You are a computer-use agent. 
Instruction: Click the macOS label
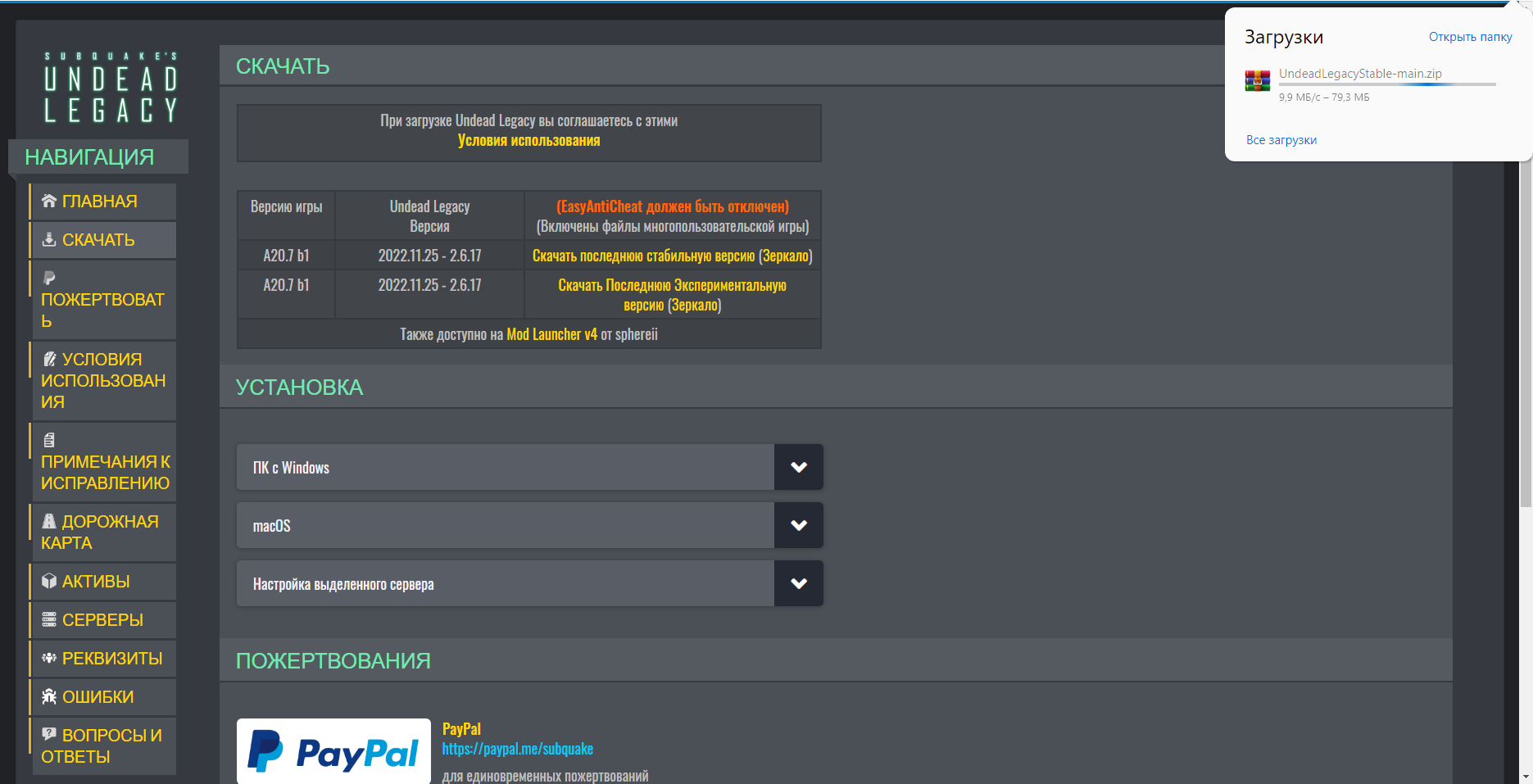click(272, 526)
